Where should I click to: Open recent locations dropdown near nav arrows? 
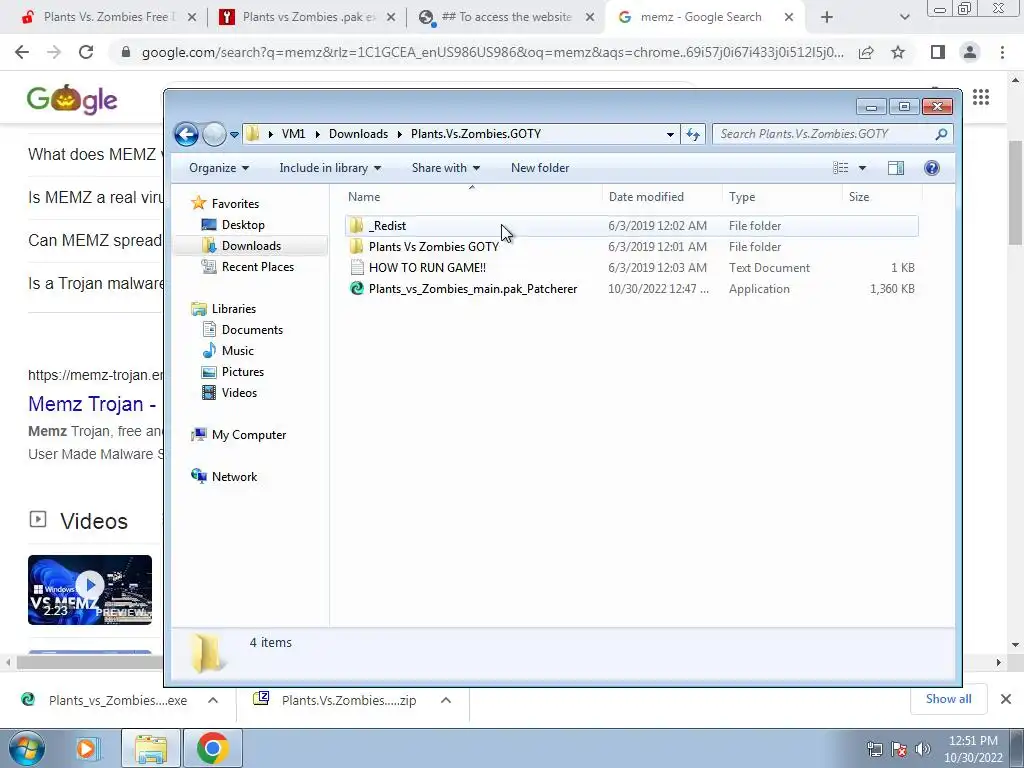234,135
